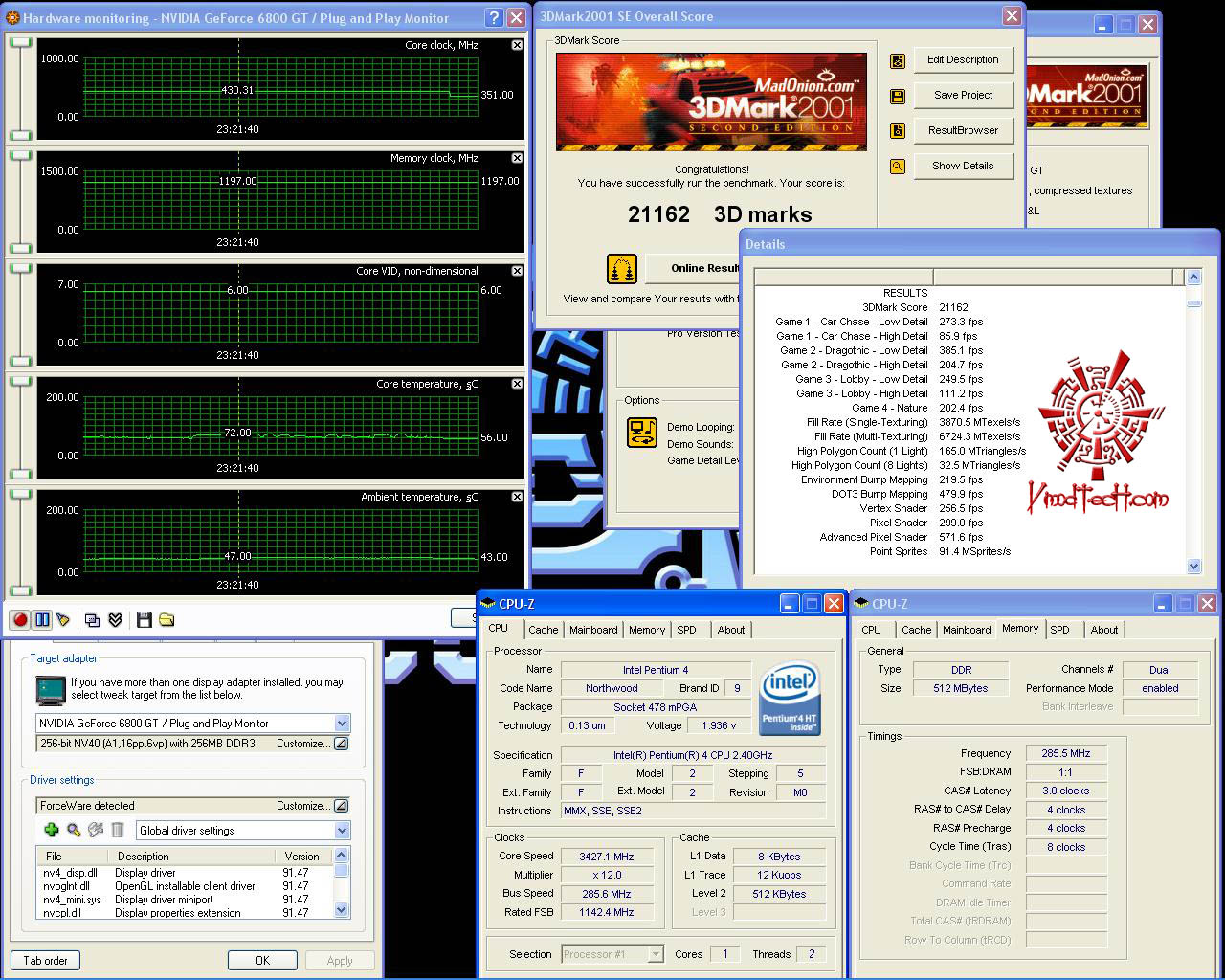Select nvoglnt.dll row in driver file list

tap(185, 886)
